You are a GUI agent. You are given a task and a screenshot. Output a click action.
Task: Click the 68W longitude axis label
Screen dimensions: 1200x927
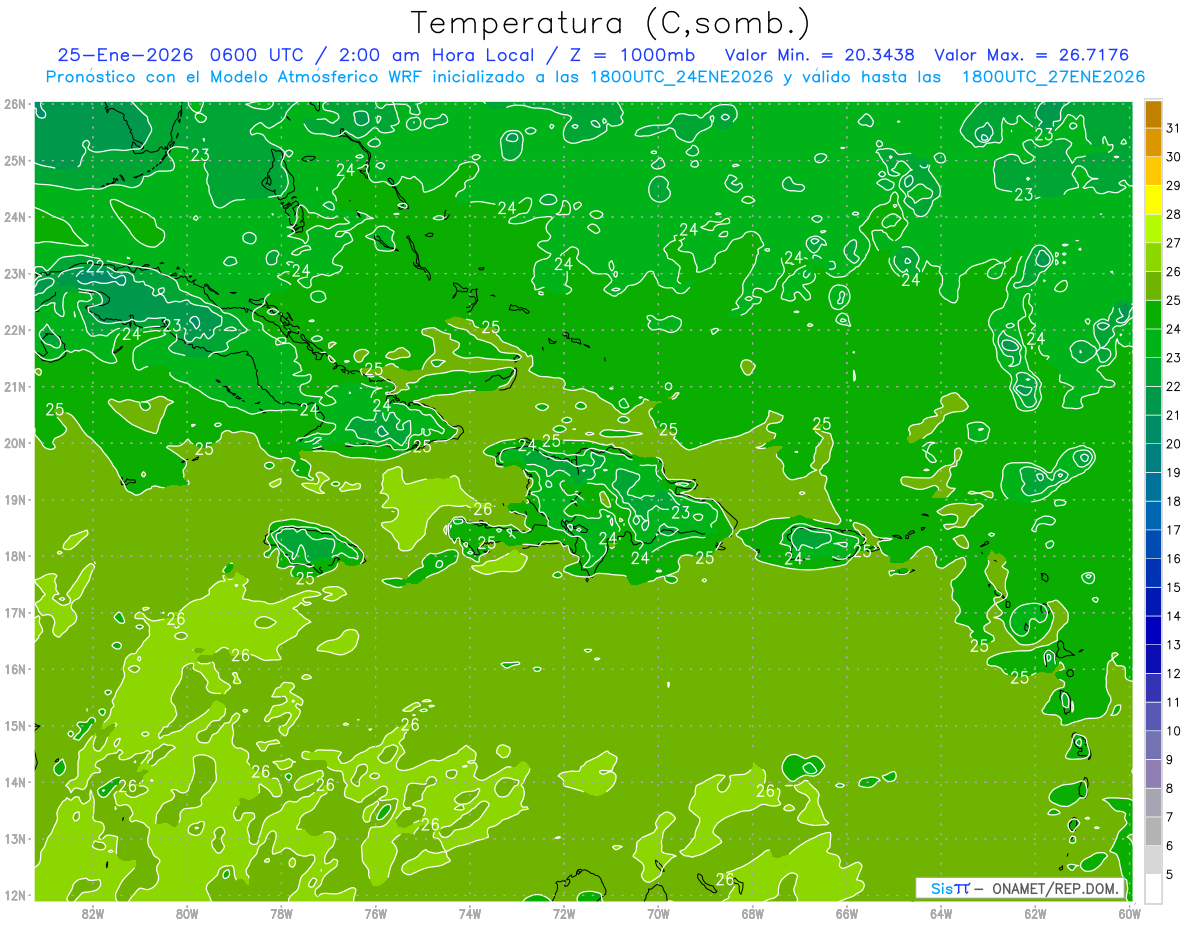pos(753,913)
